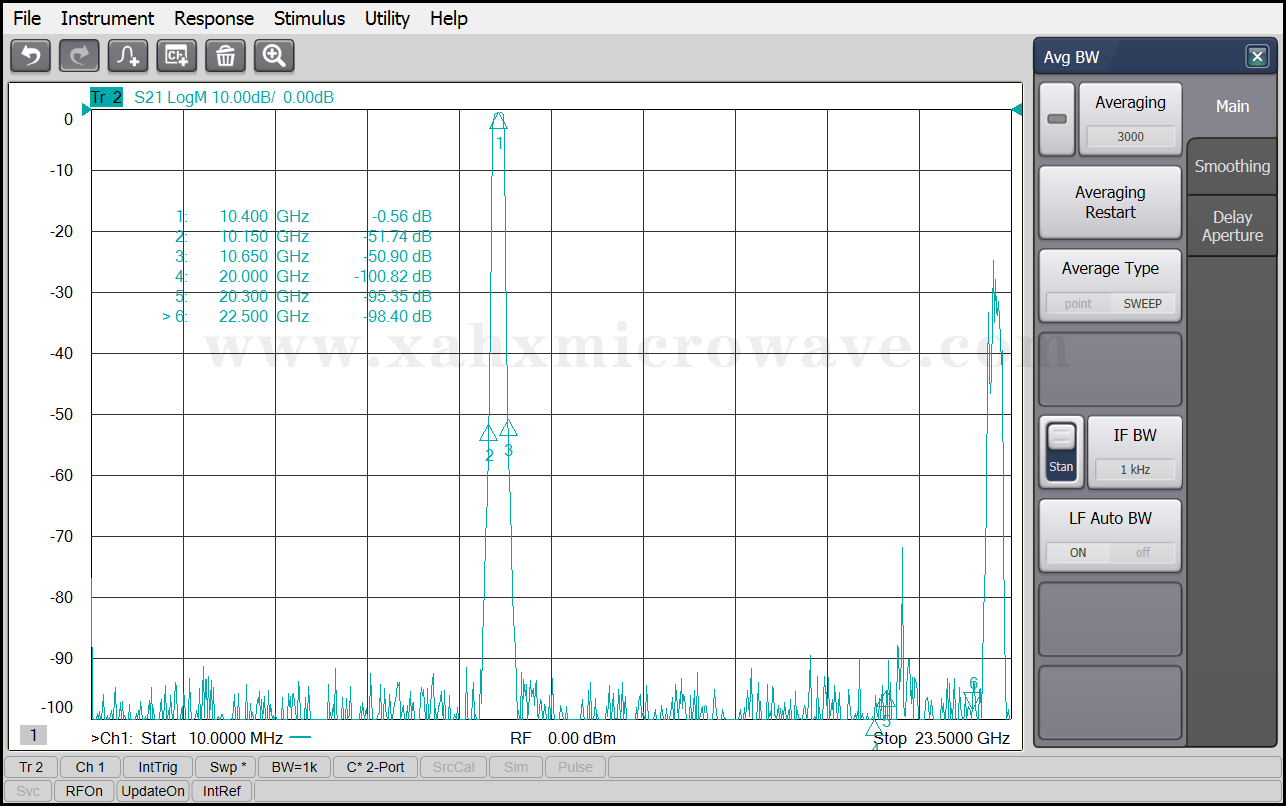
Task: Open the Response menu
Action: point(214,18)
